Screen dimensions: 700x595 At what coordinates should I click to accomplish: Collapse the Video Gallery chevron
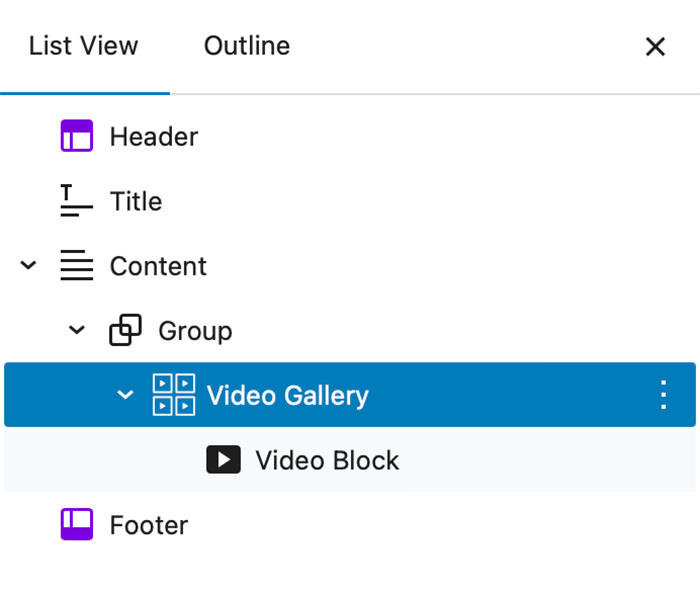pyautogui.click(x=125, y=395)
